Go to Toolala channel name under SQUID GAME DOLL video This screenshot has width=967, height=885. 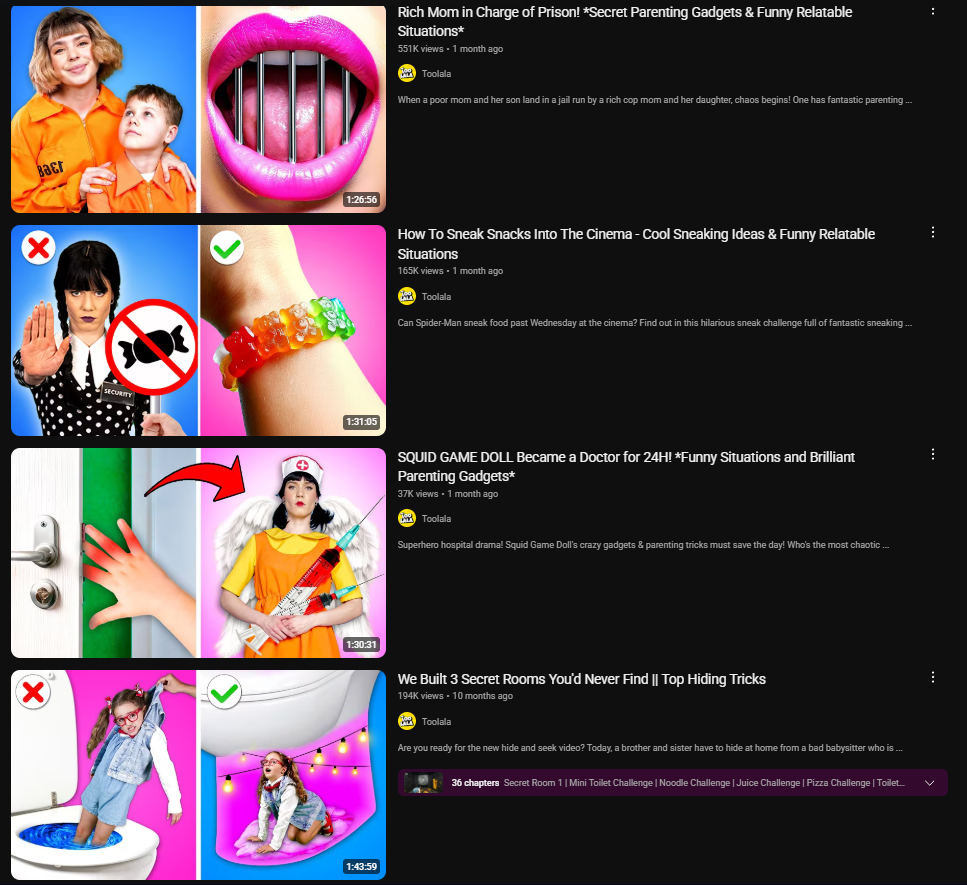436,519
